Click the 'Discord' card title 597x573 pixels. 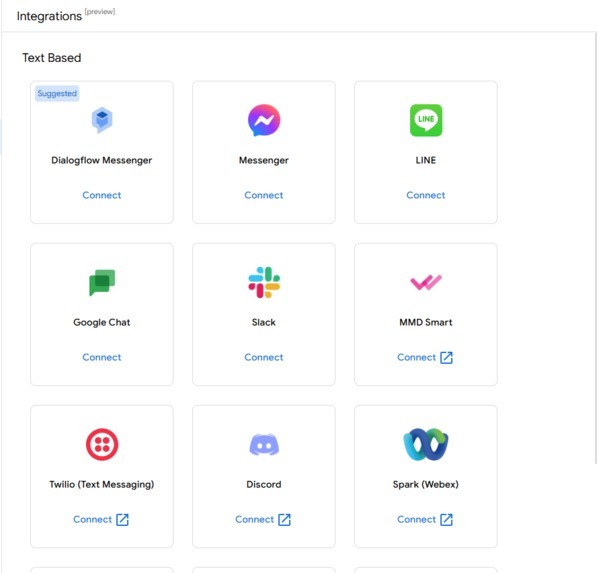(x=264, y=485)
